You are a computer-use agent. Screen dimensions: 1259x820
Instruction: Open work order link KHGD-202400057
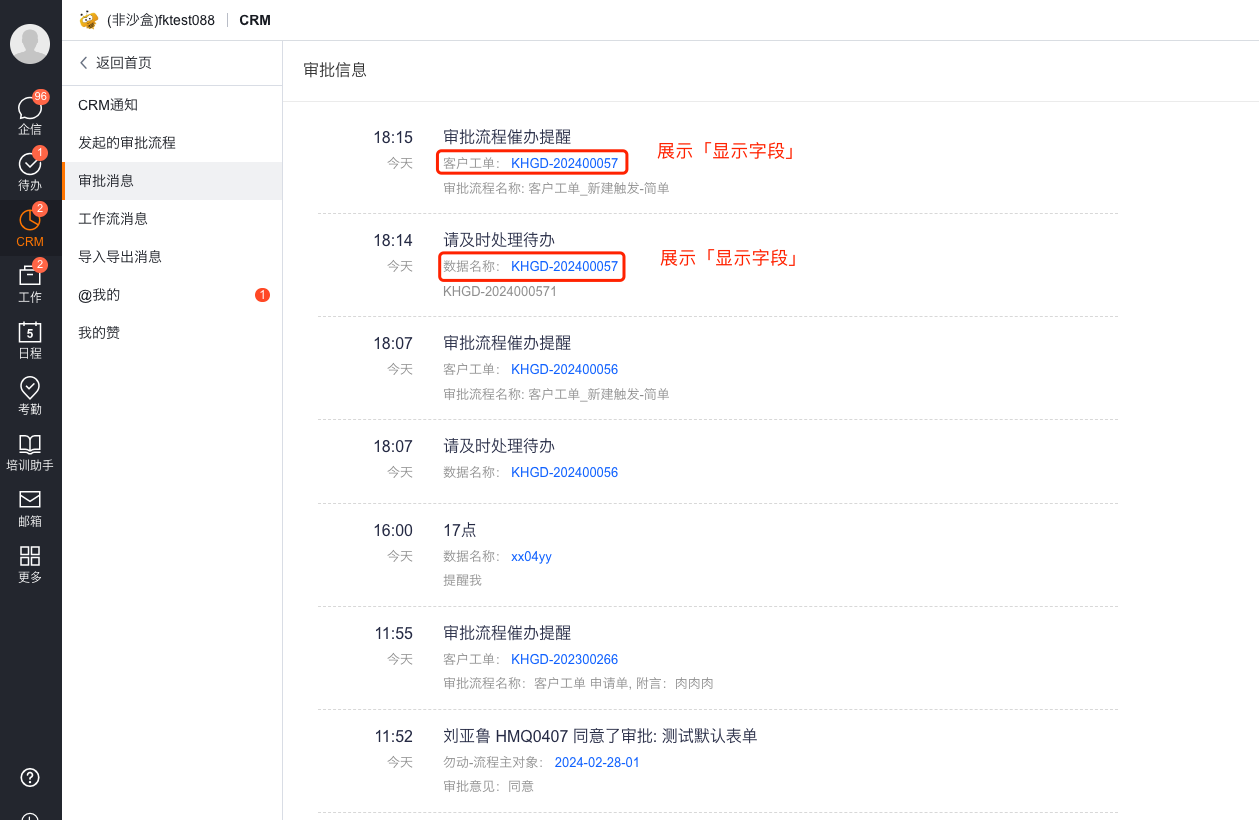(x=564, y=161)
